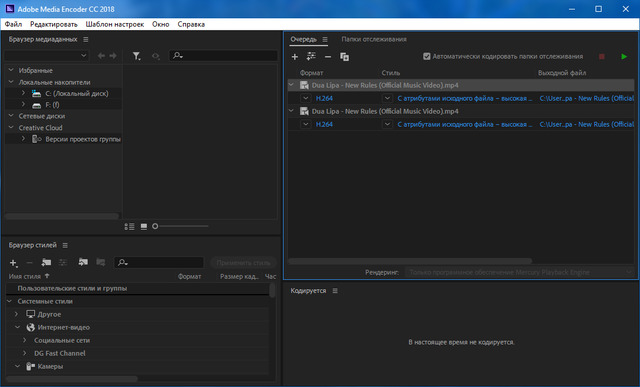Collapse the Системные стили group
640x387 pixels.
click(10, 301)
